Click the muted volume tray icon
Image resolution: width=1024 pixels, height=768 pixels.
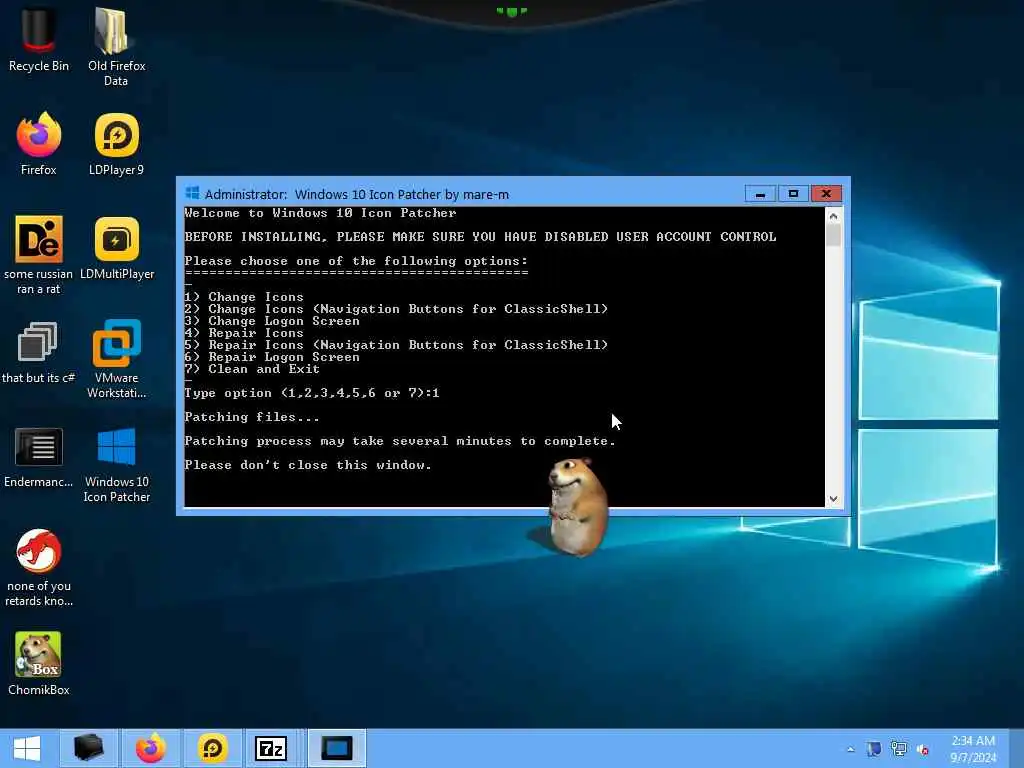click(x=923, y=749)
